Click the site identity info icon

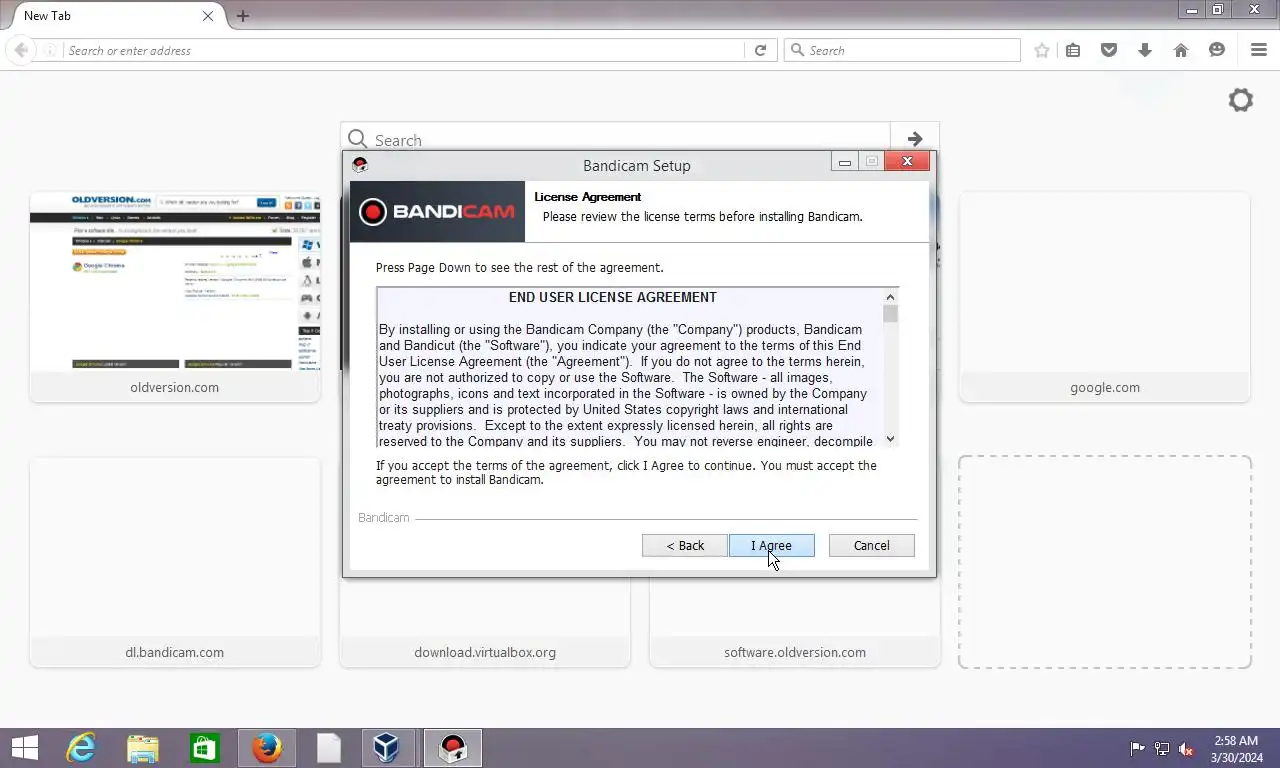point(50,50)
